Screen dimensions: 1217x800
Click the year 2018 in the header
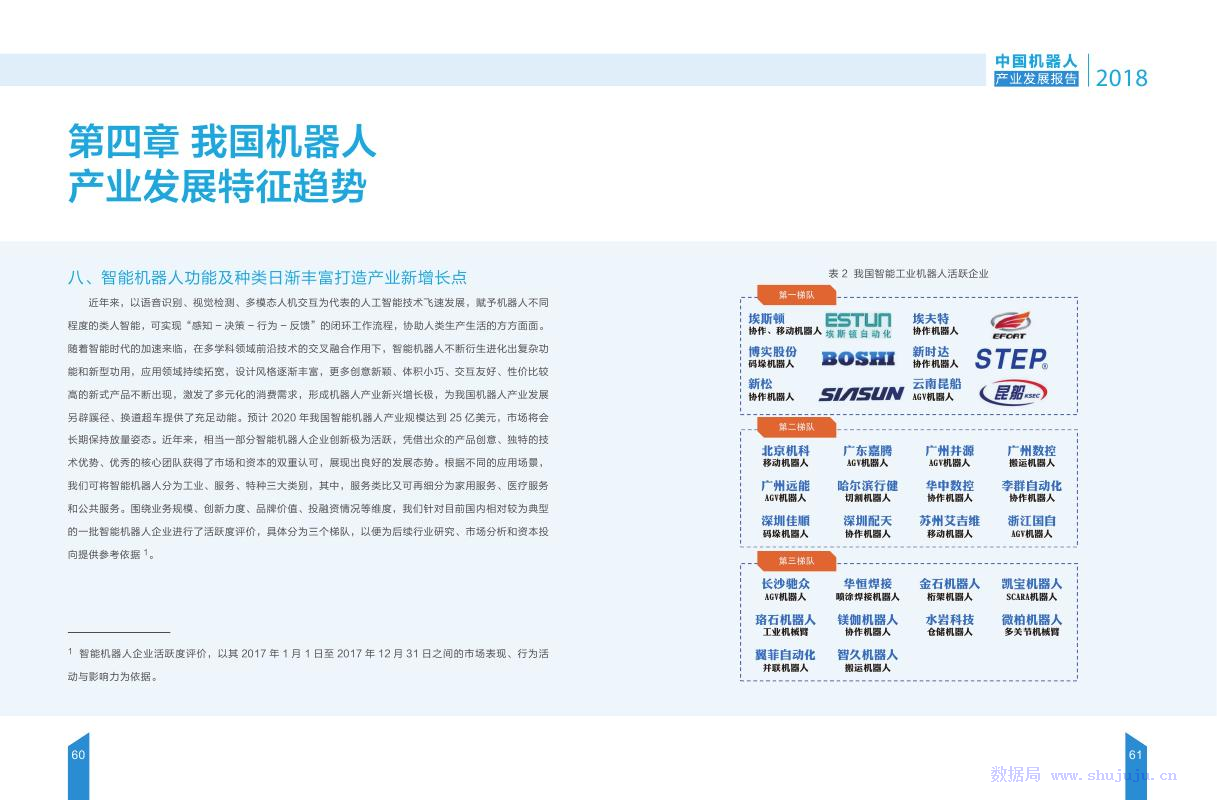1122,77
